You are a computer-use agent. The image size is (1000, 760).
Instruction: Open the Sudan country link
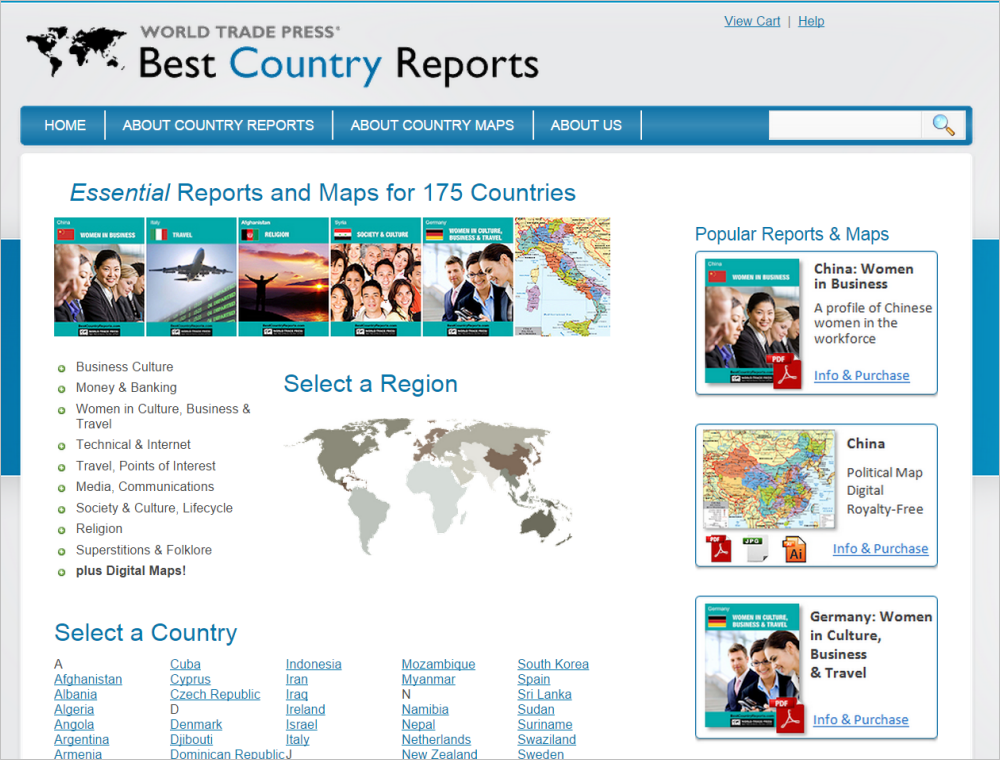536,710
